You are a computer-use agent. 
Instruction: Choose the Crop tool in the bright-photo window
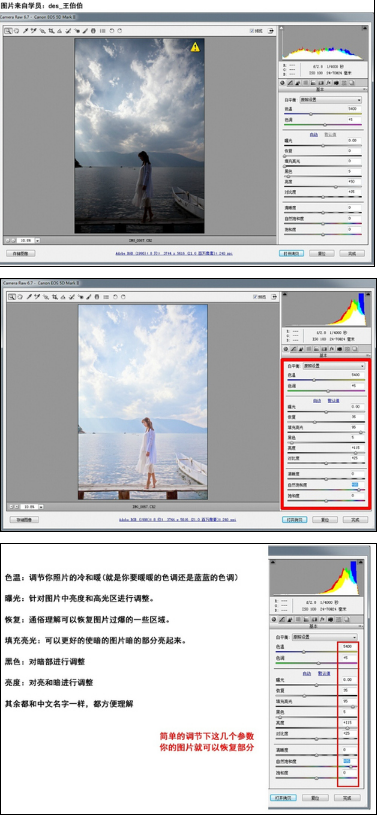[54, 297]
